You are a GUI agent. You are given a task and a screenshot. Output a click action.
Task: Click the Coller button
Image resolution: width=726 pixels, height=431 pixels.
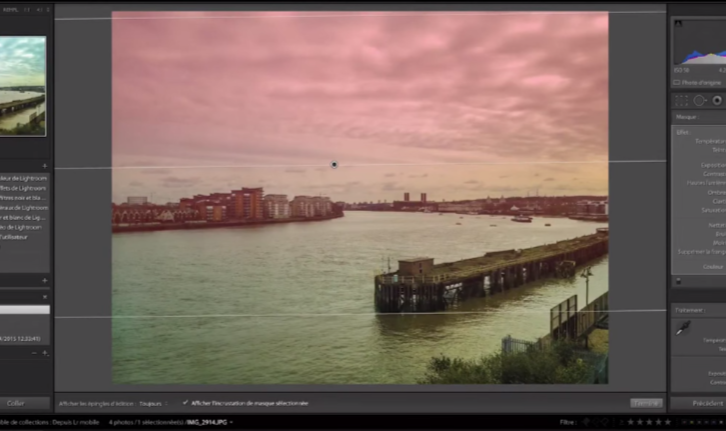point(16,403)
